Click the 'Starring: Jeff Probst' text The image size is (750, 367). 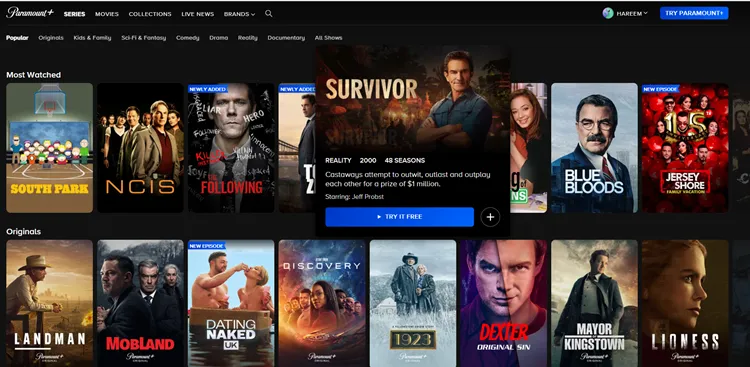point(354,197)
